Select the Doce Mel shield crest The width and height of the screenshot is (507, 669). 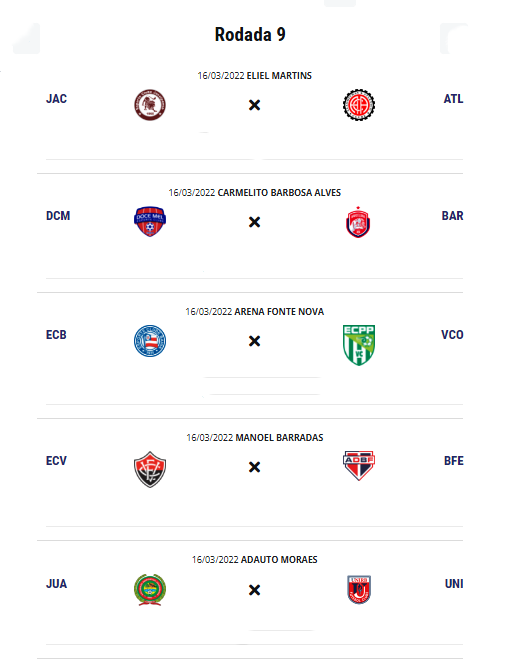coord(150,221)
